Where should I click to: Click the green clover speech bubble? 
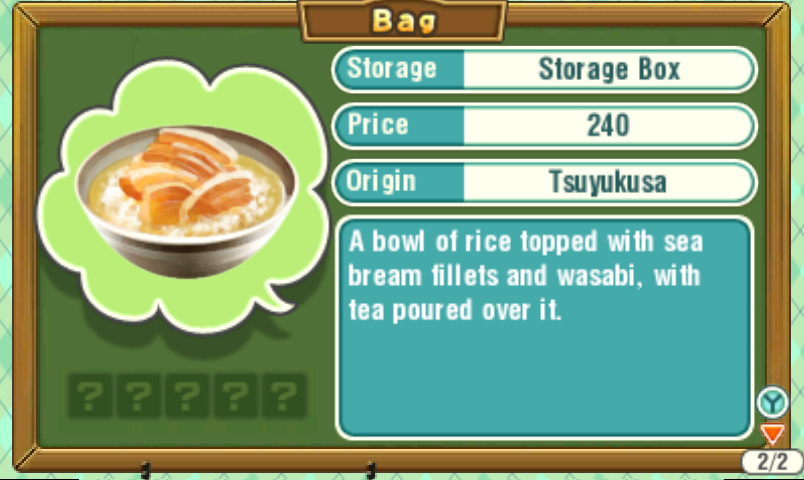182,195
